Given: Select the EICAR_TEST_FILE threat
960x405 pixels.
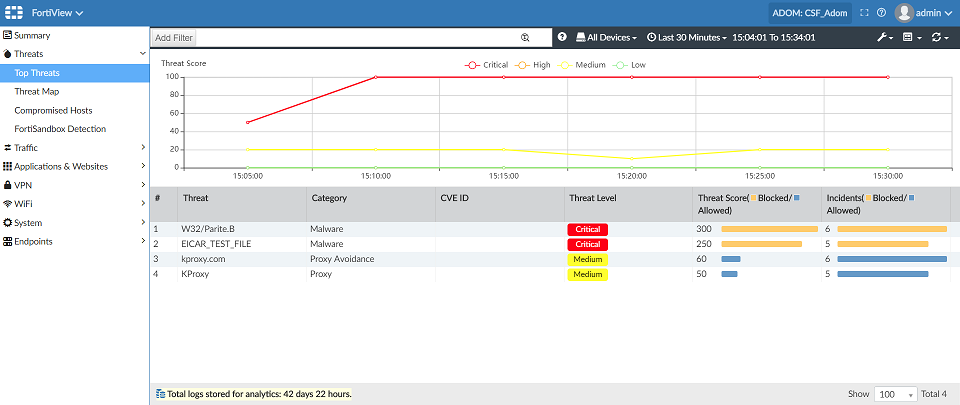Looking at the screenshot, I should (216, 244).
